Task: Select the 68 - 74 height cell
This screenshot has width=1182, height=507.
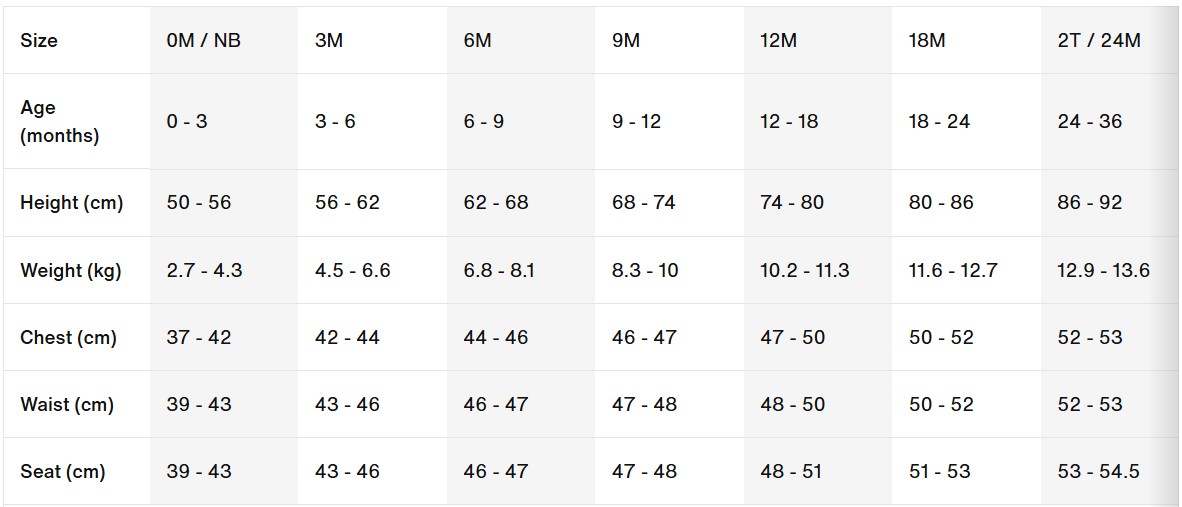Action: (644, 203)
